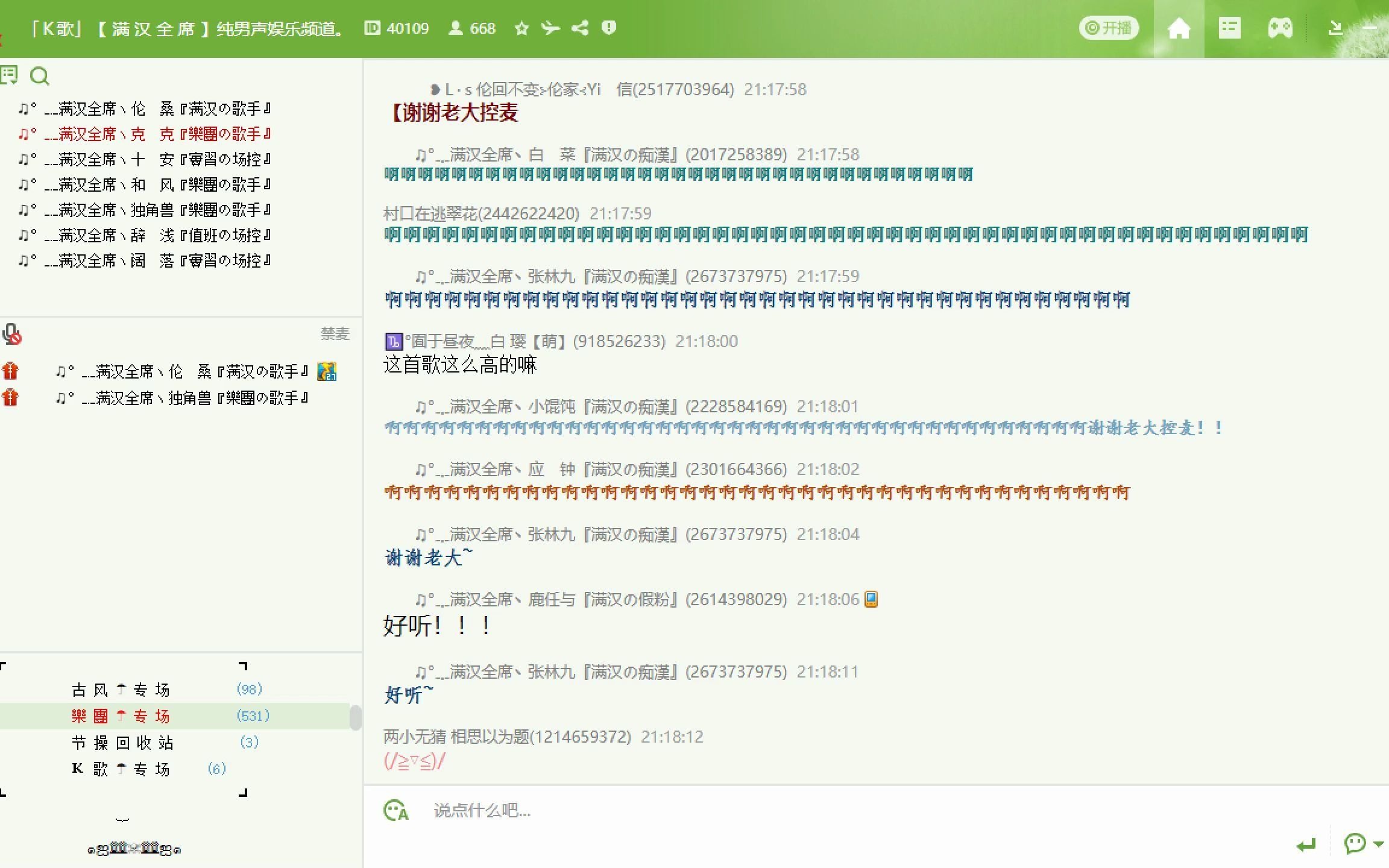
Task: Click the online users count 668 icon
Action: (455, 28)
